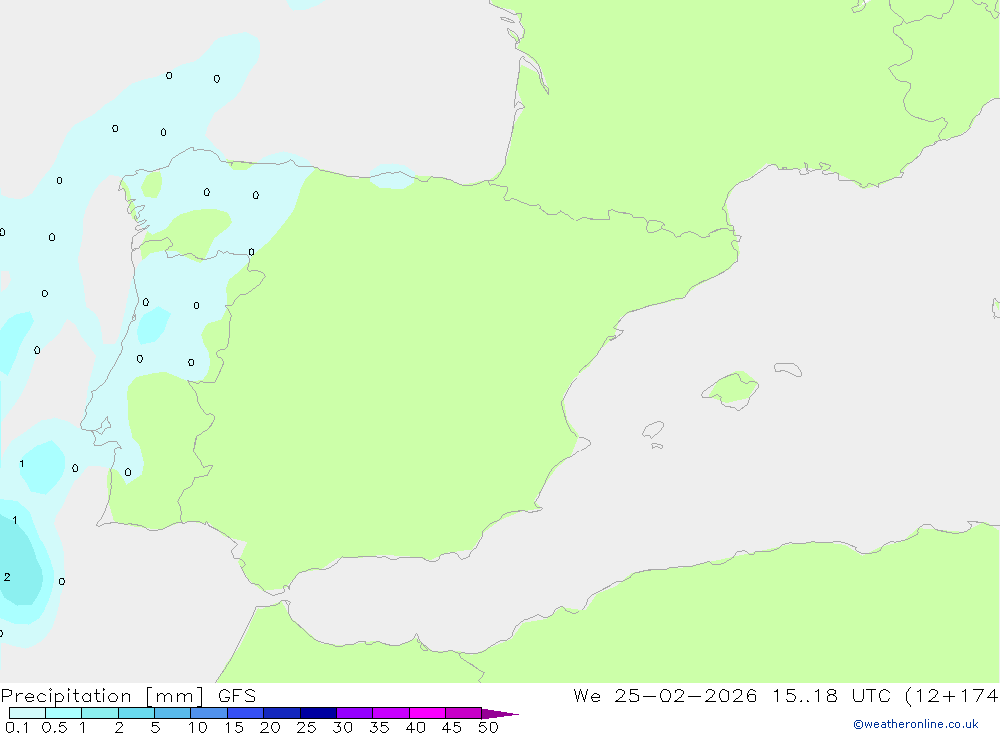Click the small rain patch on Spain's north coast

point(392,177)
